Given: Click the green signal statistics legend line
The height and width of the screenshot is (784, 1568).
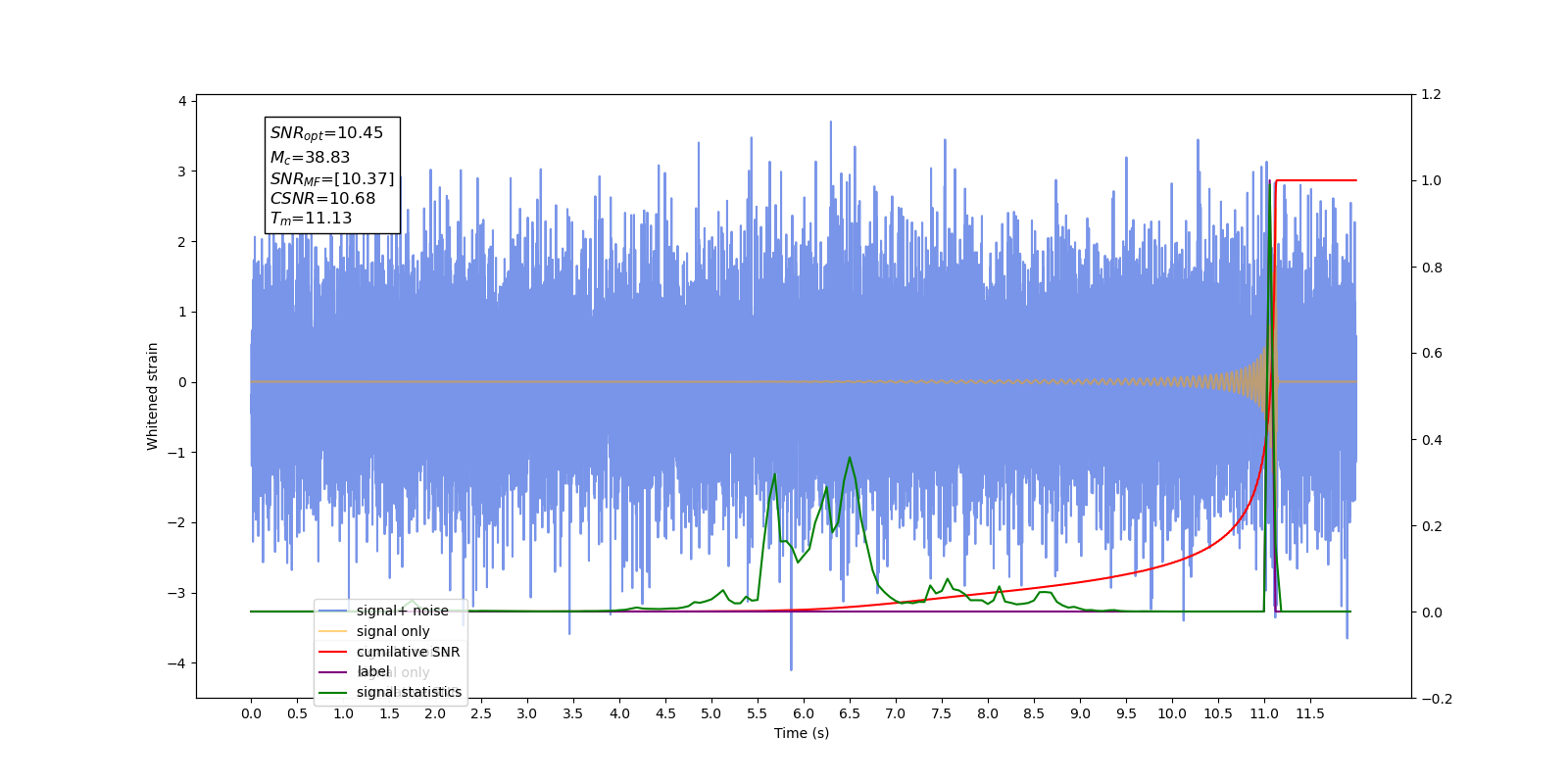Looking at the screenshot, I should click(x=333, y=693).
